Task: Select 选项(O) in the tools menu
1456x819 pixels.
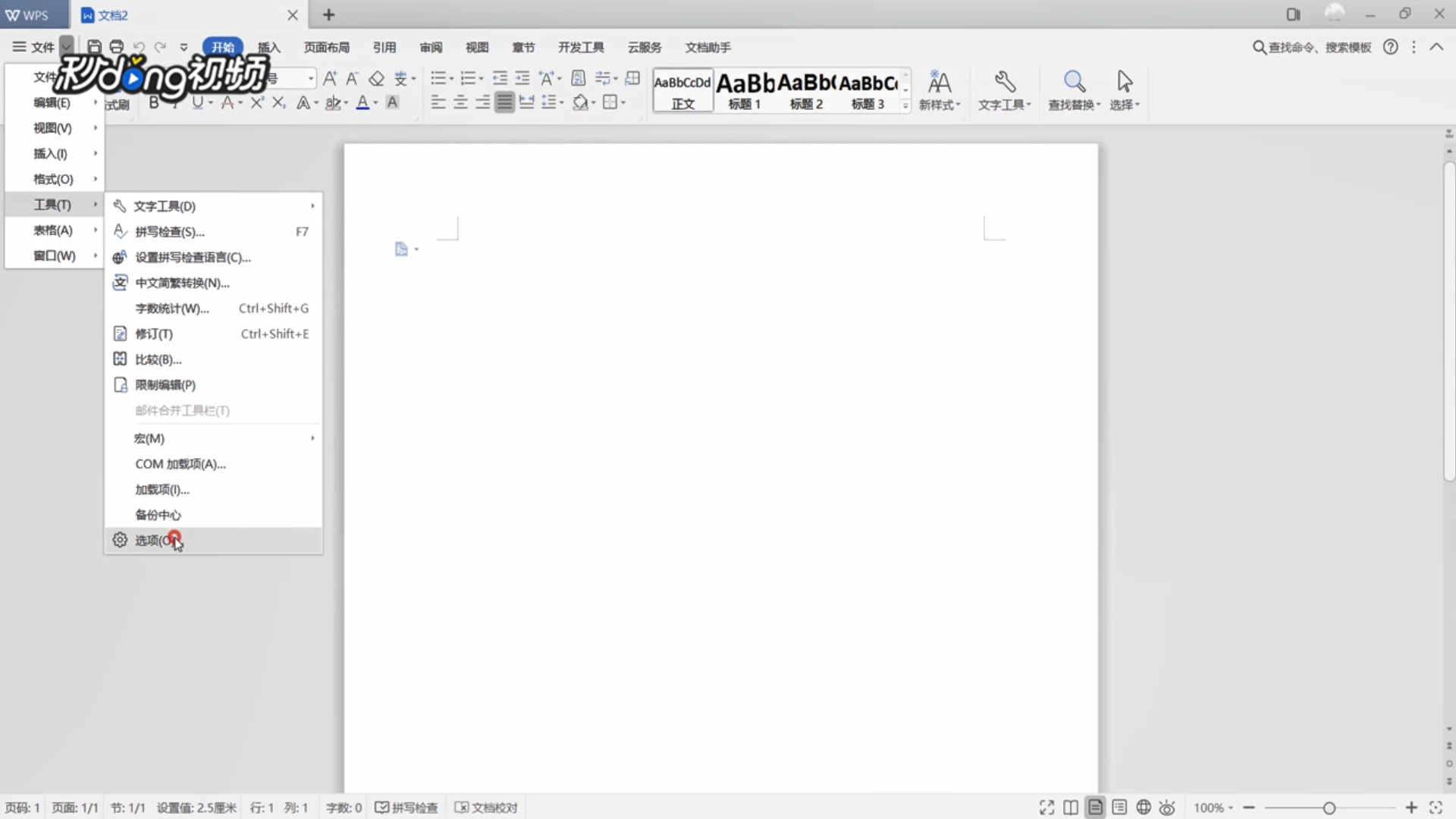Action: tap(155, 540)
